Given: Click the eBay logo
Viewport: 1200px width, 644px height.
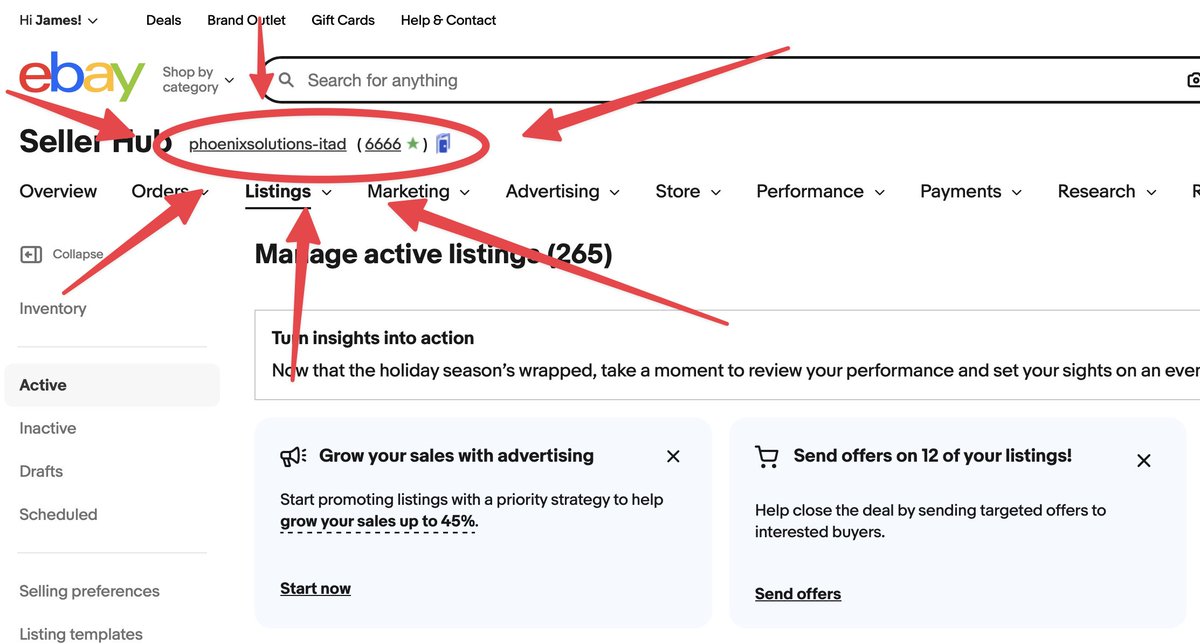Looking at the screenshot, I should (82, 77).
